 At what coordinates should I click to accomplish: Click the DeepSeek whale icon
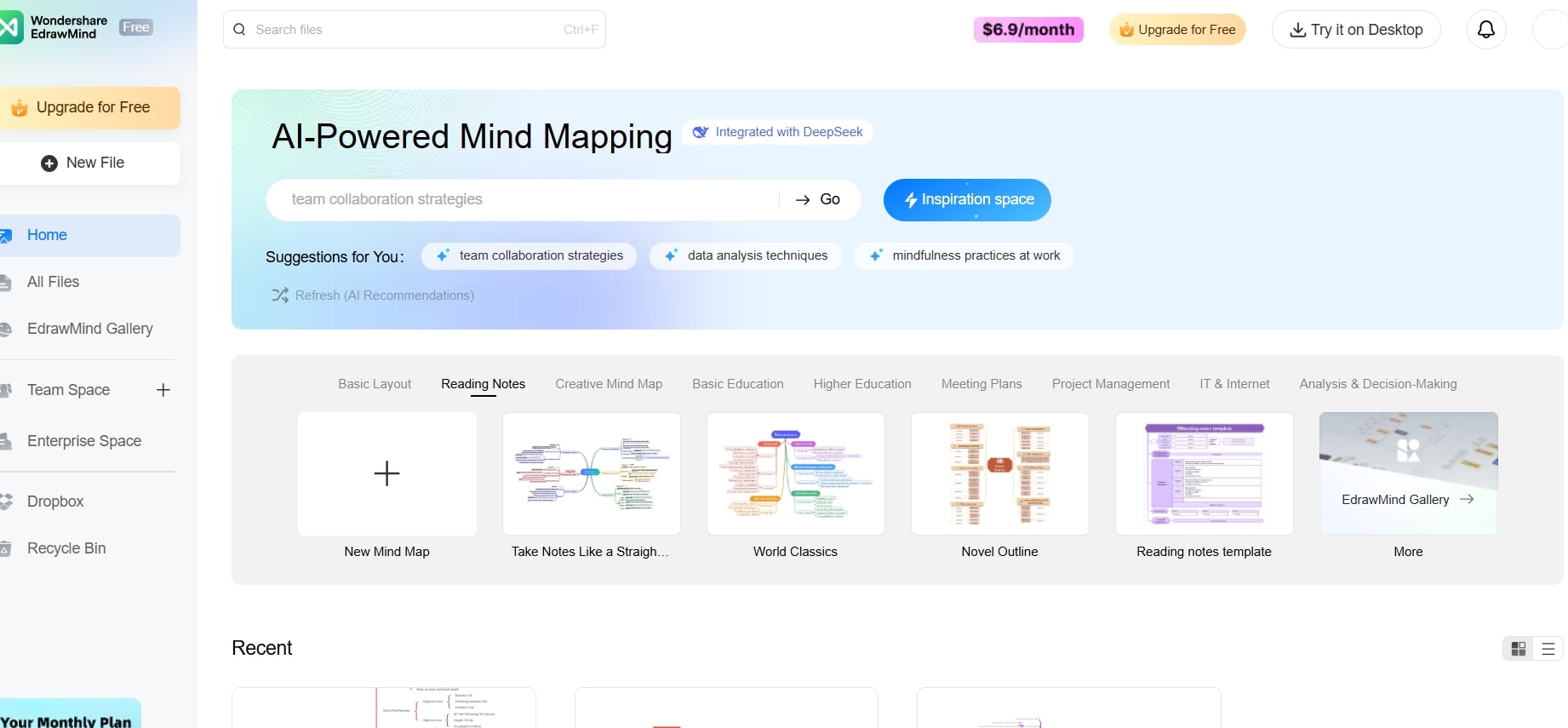click(701, 132)
